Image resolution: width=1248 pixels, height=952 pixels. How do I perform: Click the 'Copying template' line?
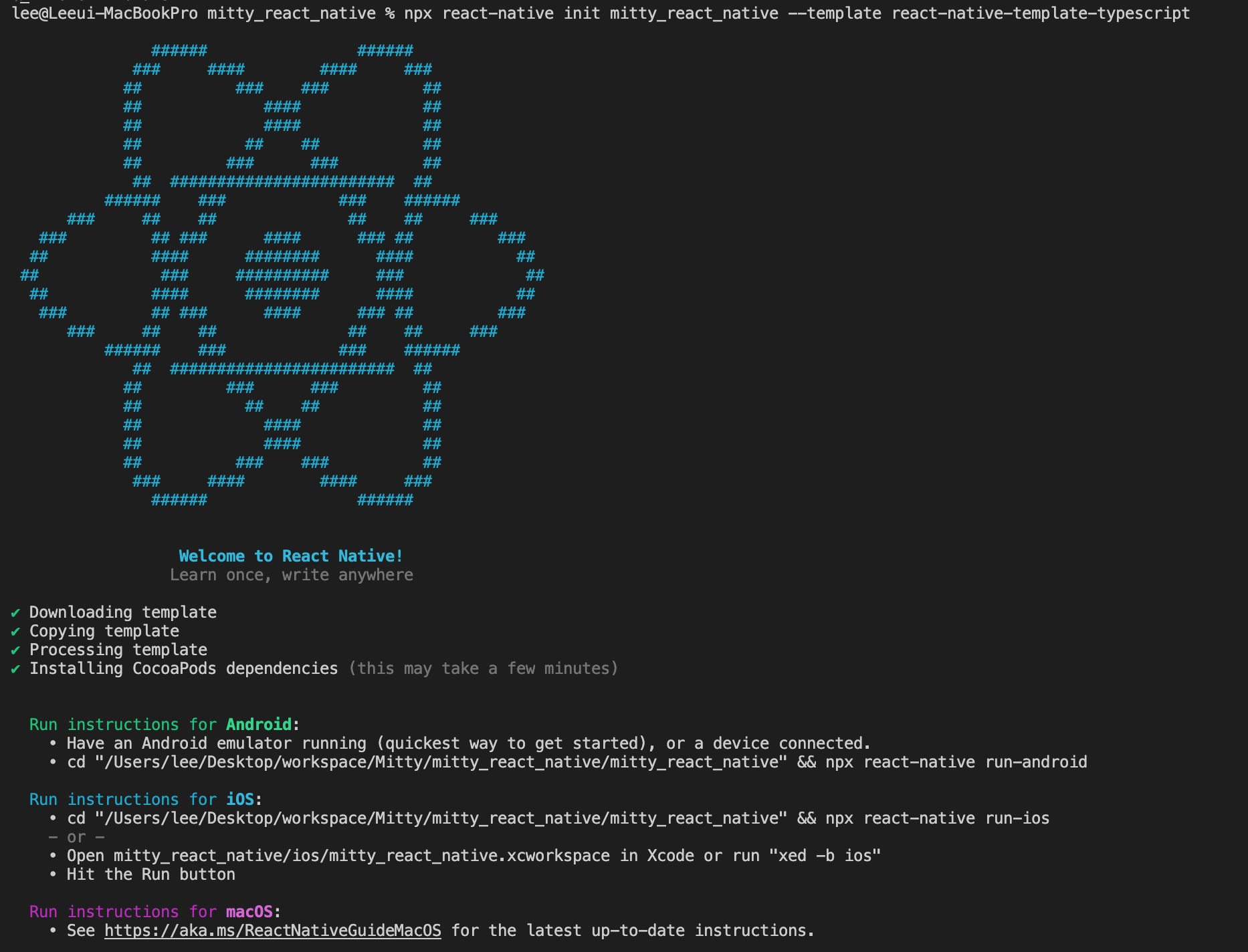[104, 631]
